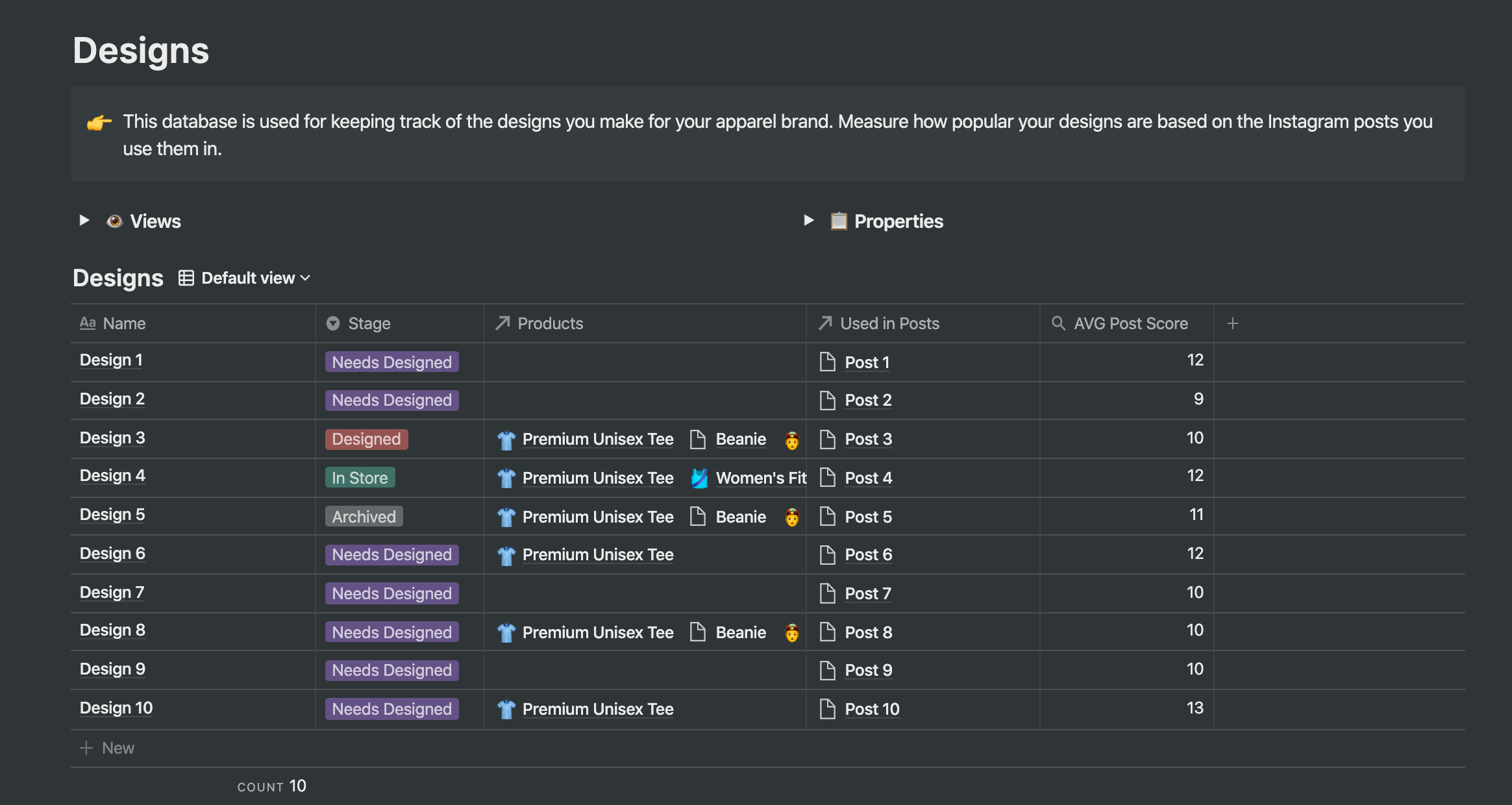Click the Count 10 calculation at the bottom
This screenshot has height=805, width=1512.
[272, 786]
